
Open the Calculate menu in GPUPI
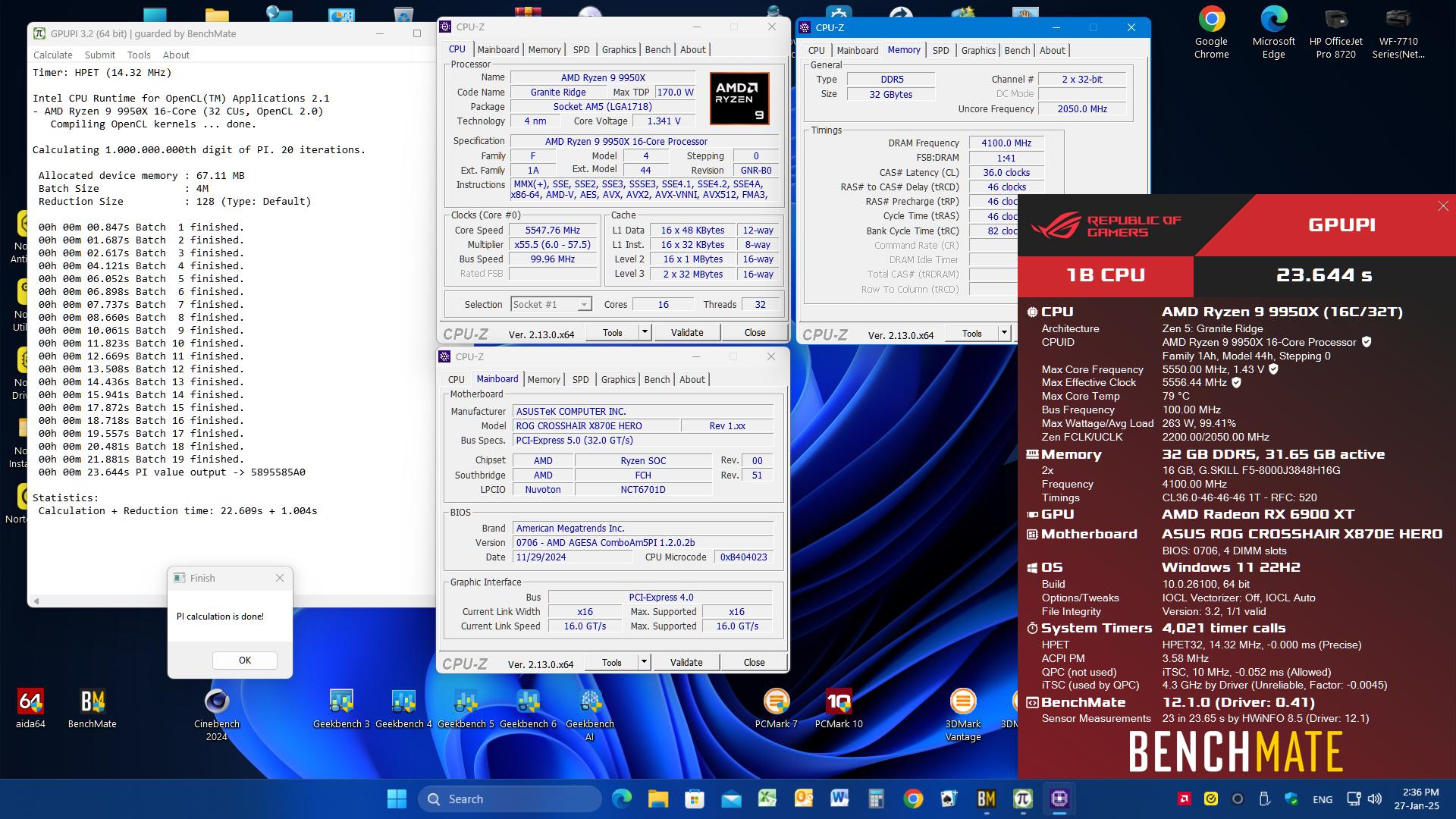[x=53, y=55]
